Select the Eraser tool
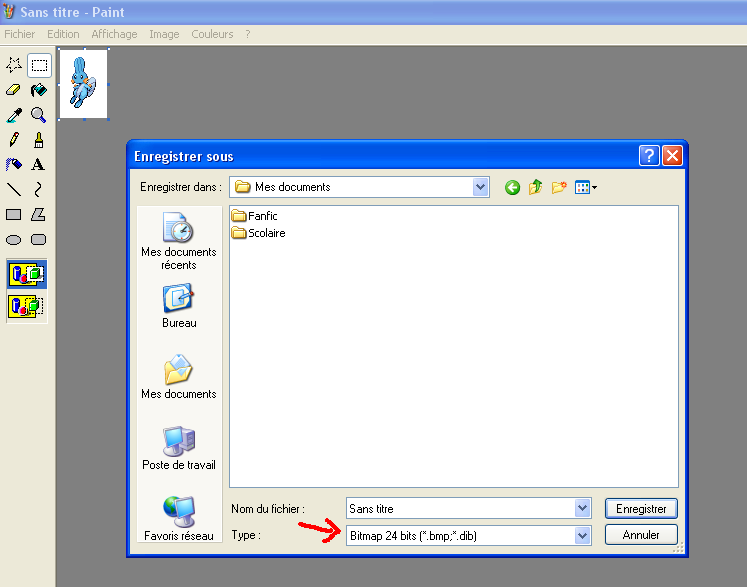 point(14,90)
